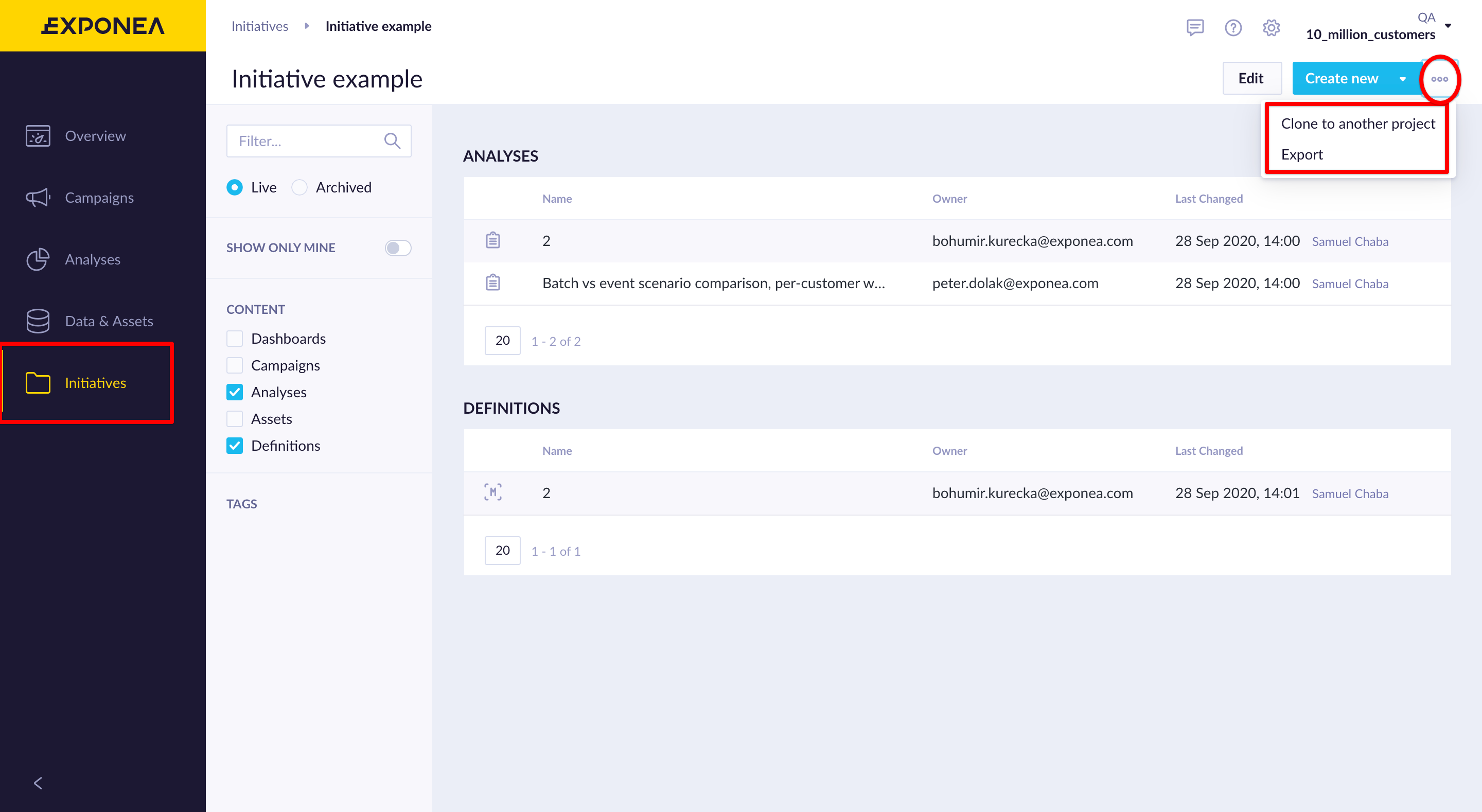Screen dimensions: 1482x812
Task: Choose Export from the menu
Action: 1302,155
